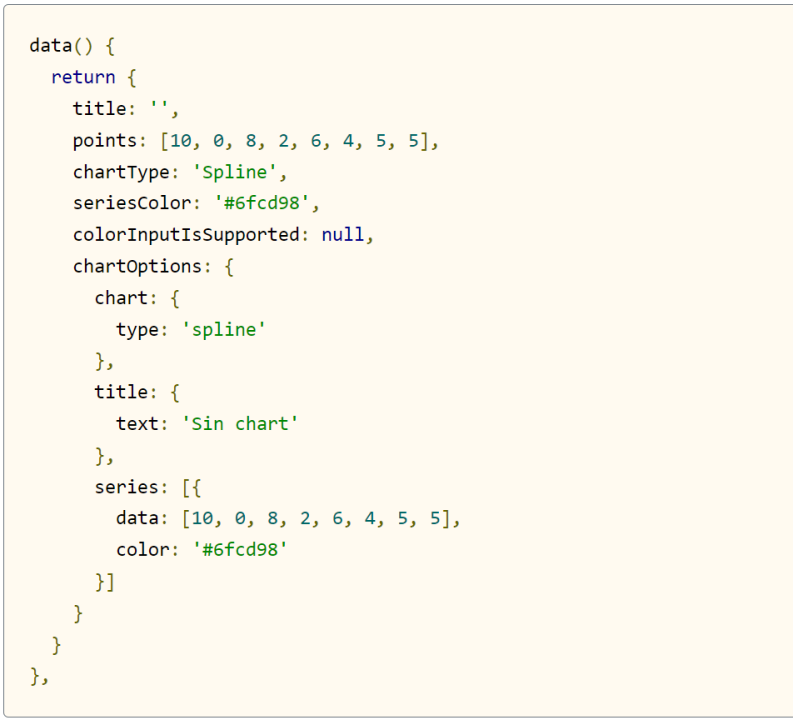Click the 'null' value of colorInputIsSupported
Screen dimensions: 793x720
click(x=342, y=235)
